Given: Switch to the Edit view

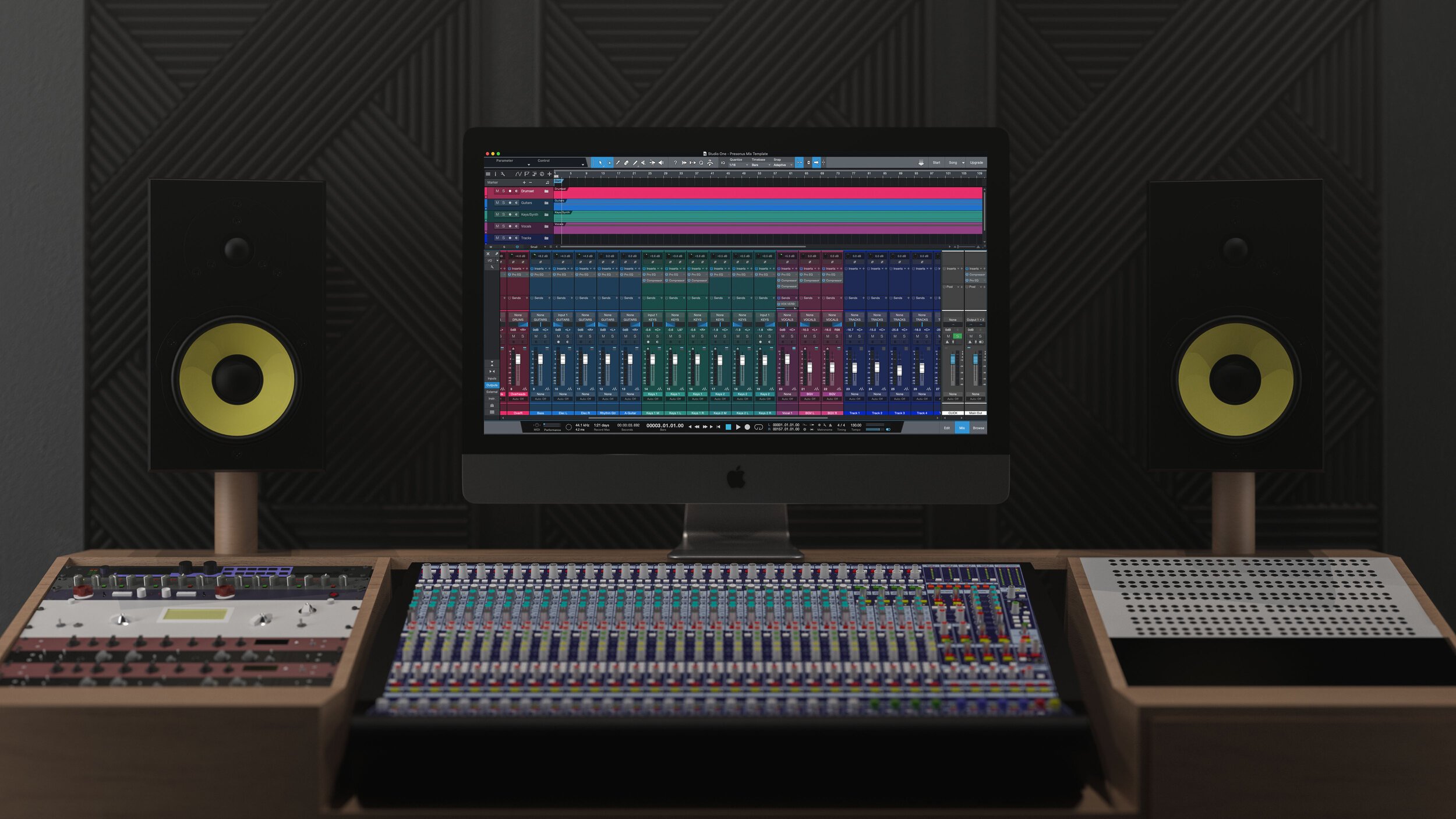Looking at the screenshot, I should click(947, 428).
